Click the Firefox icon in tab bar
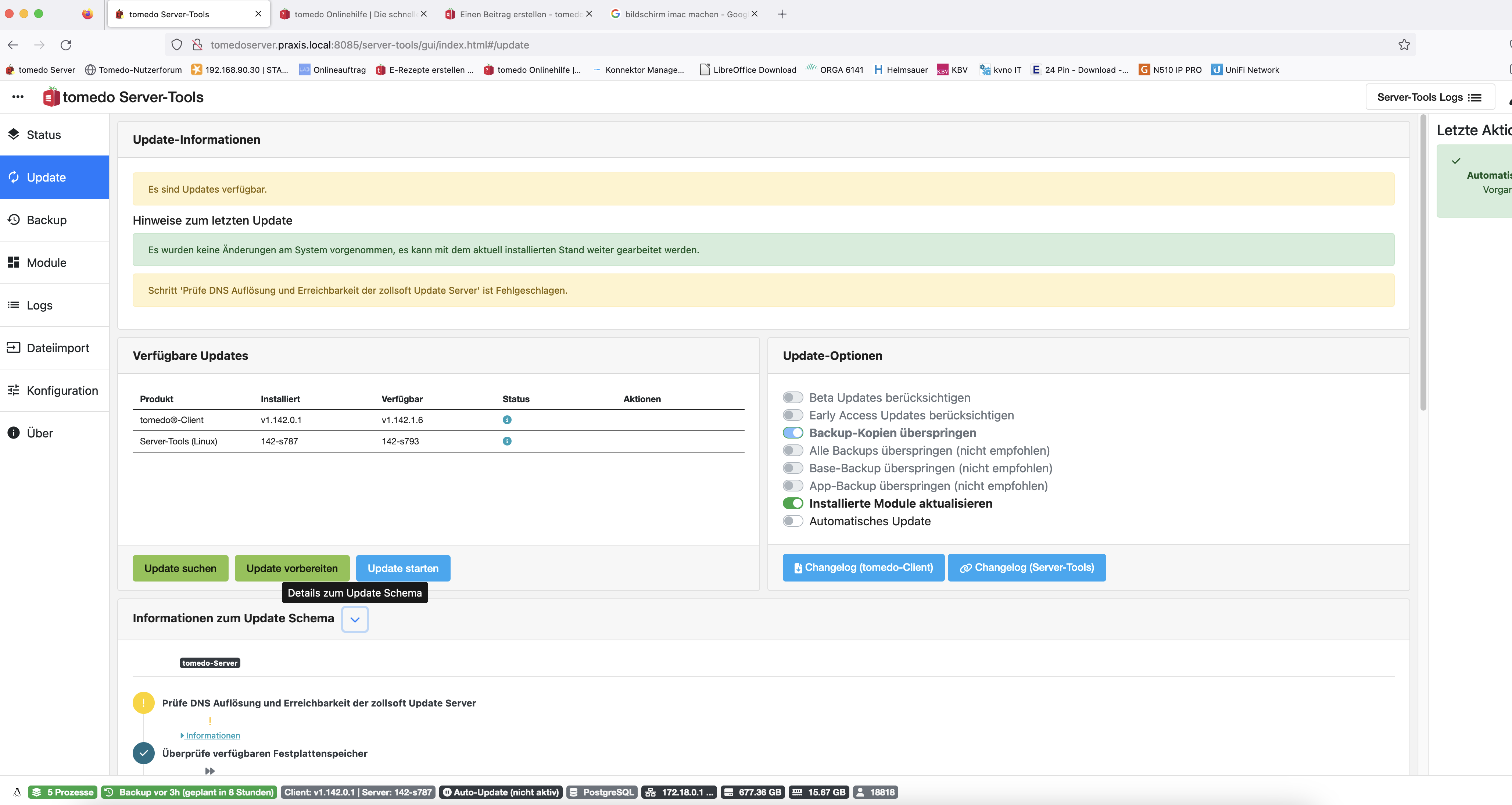The width and height of the screenshot is (1512, 805). click(87, 14)
